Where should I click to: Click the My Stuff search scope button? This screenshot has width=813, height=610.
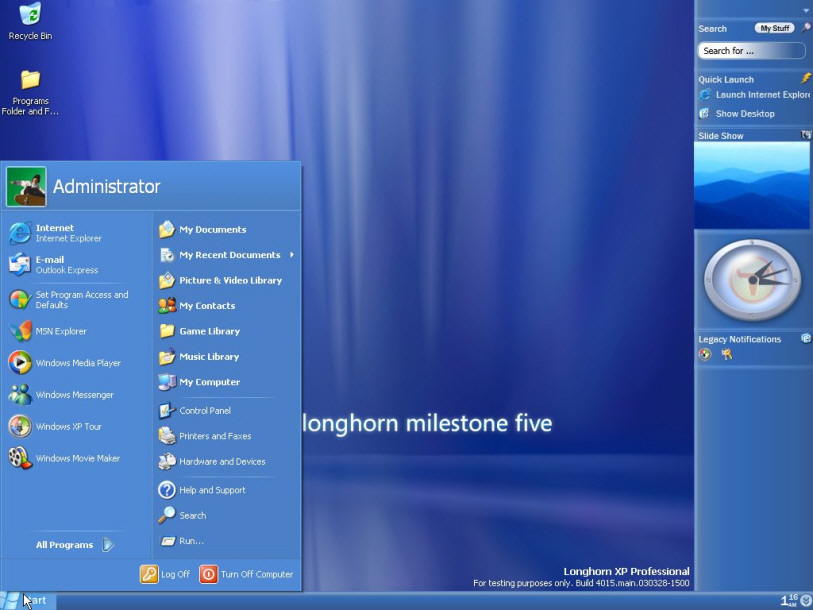pyautogui.click(x=775, y=28)
